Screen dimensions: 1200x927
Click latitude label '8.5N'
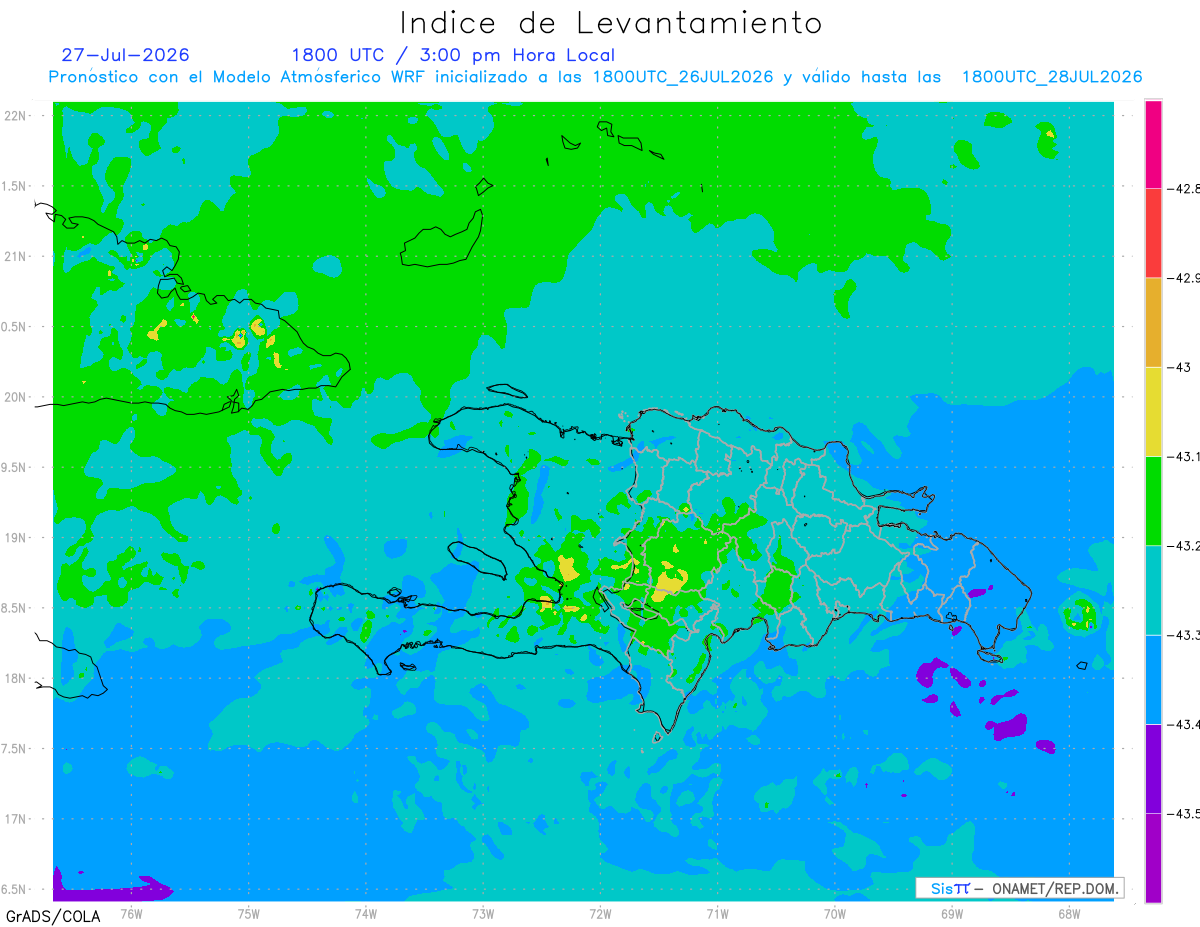14,608
